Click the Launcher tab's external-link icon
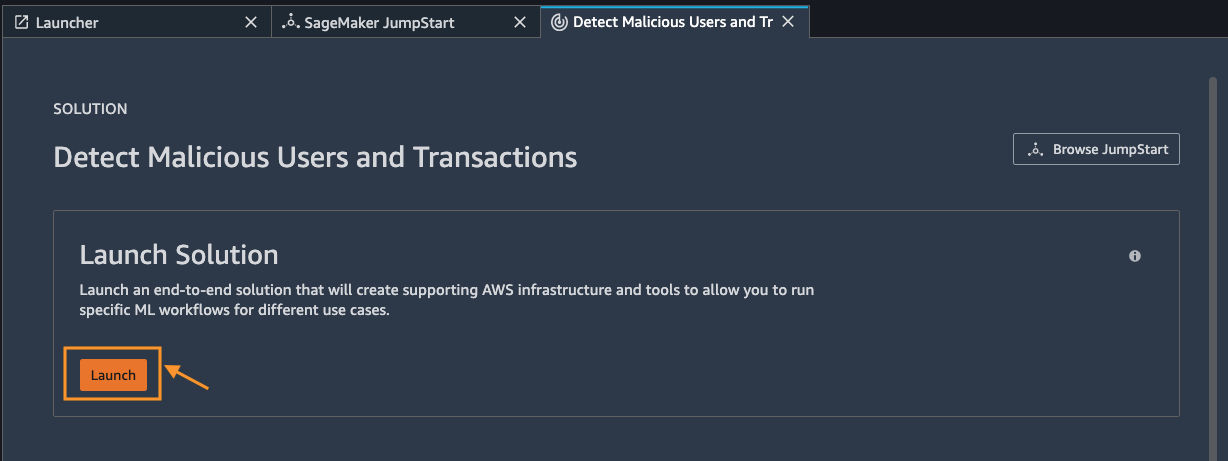1228x461 pixels. [21, 22]
